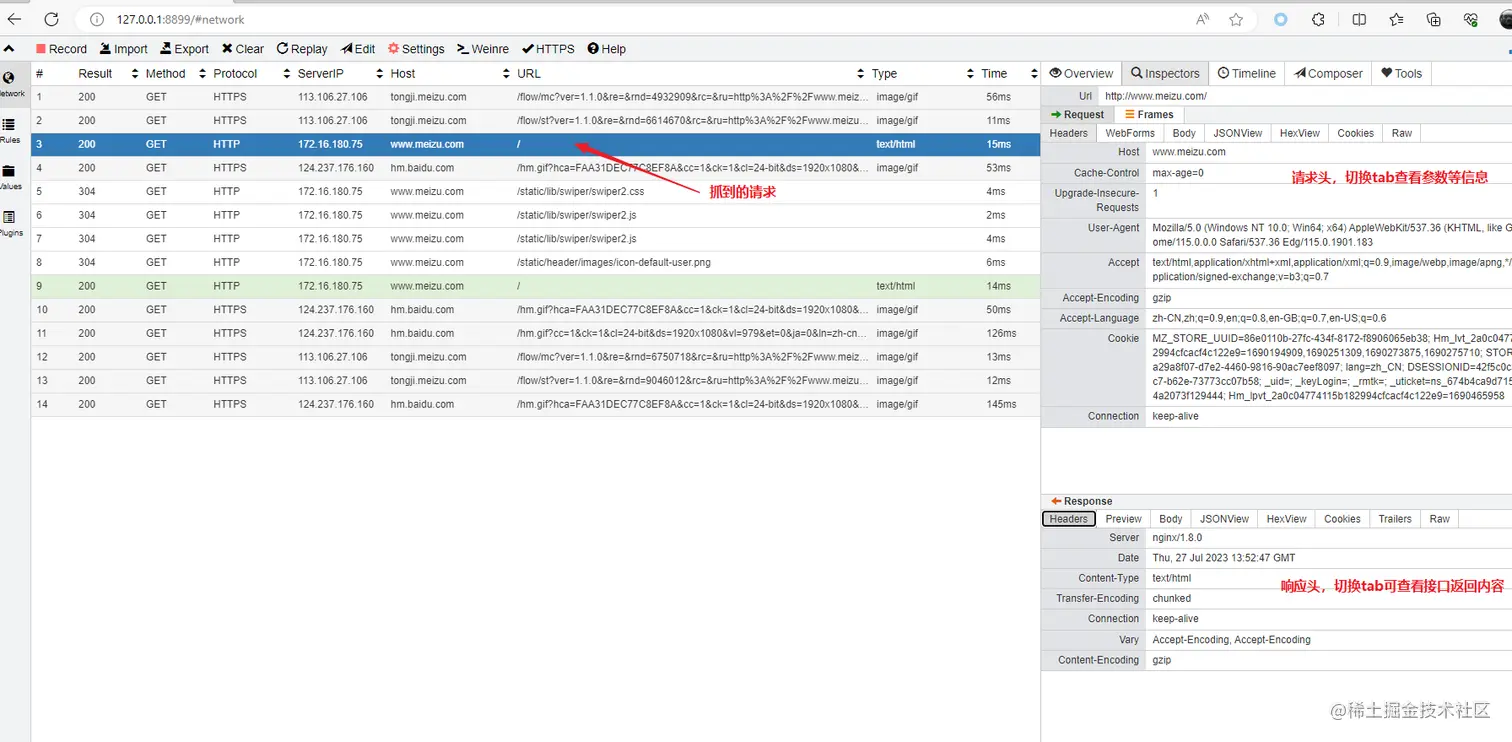Sort requests by the Protocol column
The height and width of the screenshot is (742, 1512).
pos(251,74)
